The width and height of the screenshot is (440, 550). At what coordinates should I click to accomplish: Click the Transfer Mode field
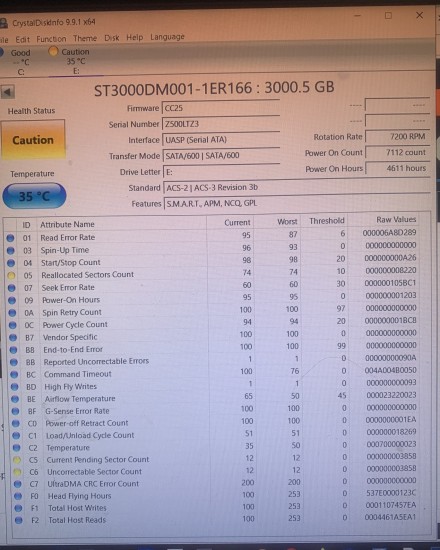pyautogui.click(x=221, y=155)
